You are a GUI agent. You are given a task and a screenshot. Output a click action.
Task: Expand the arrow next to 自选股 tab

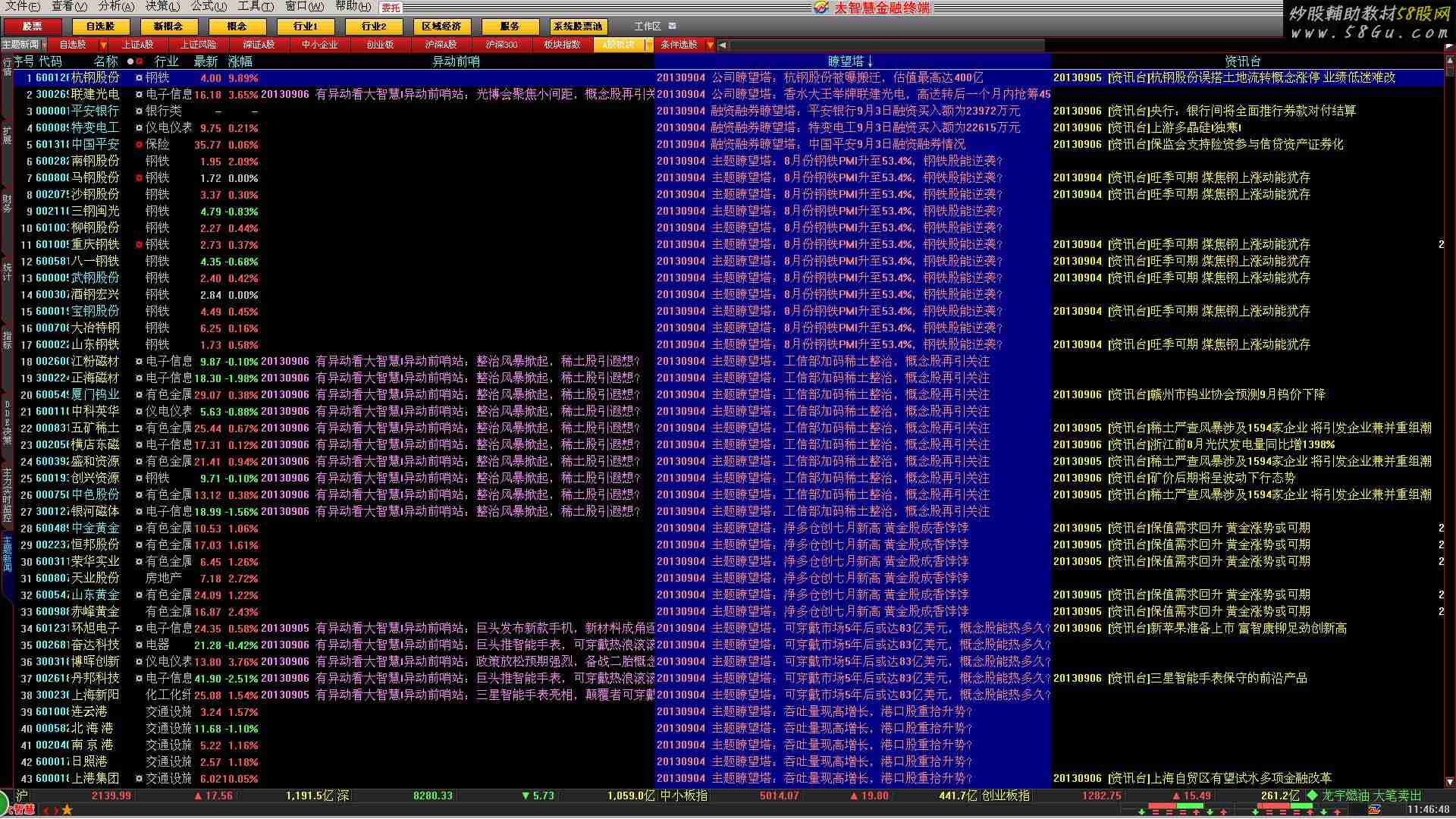click(x=104, y=45)
